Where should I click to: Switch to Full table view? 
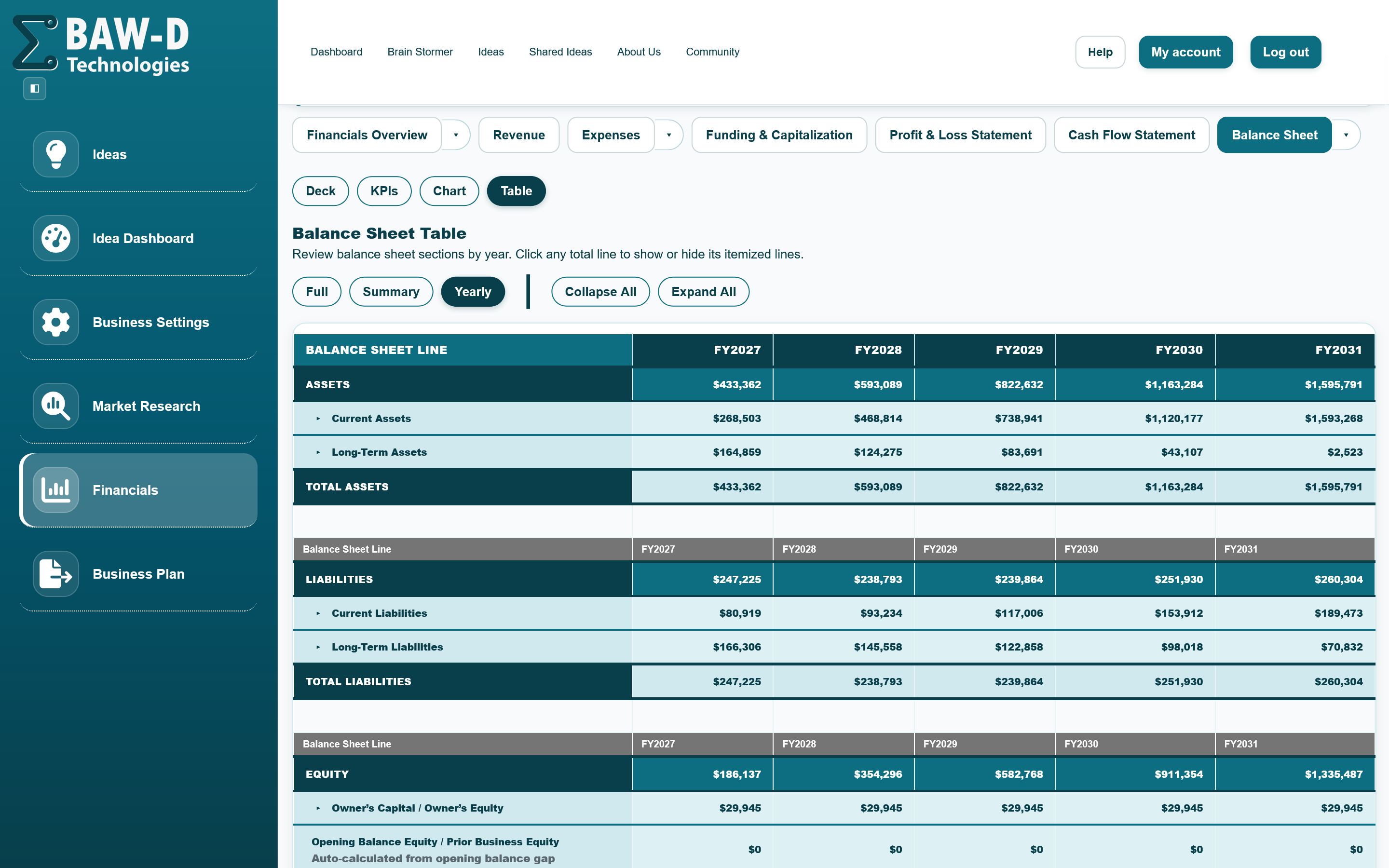tap(317, 292)
